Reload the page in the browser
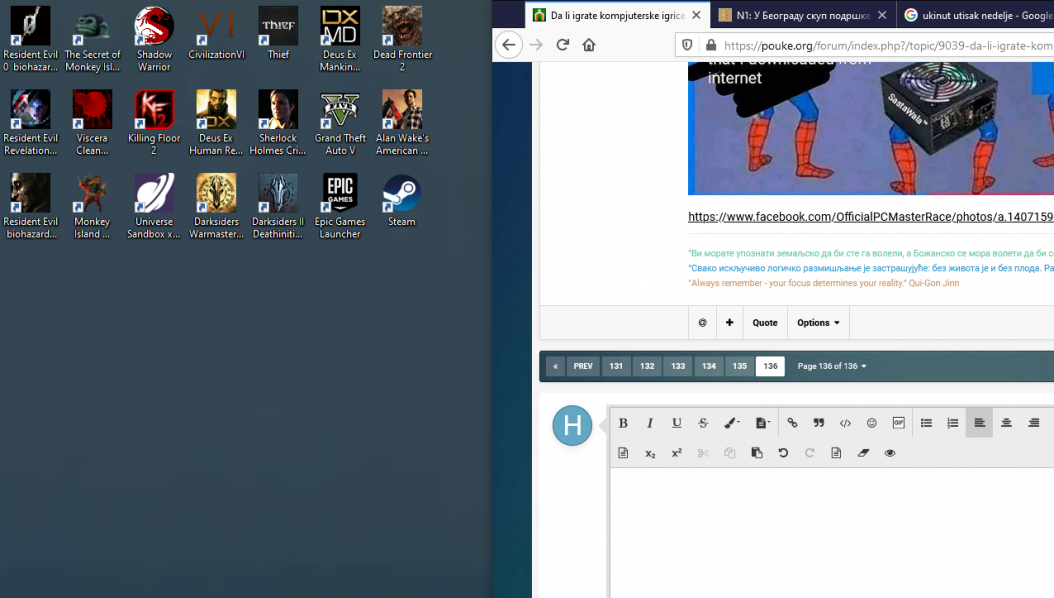1054x598 pixels. coord(563,45)
